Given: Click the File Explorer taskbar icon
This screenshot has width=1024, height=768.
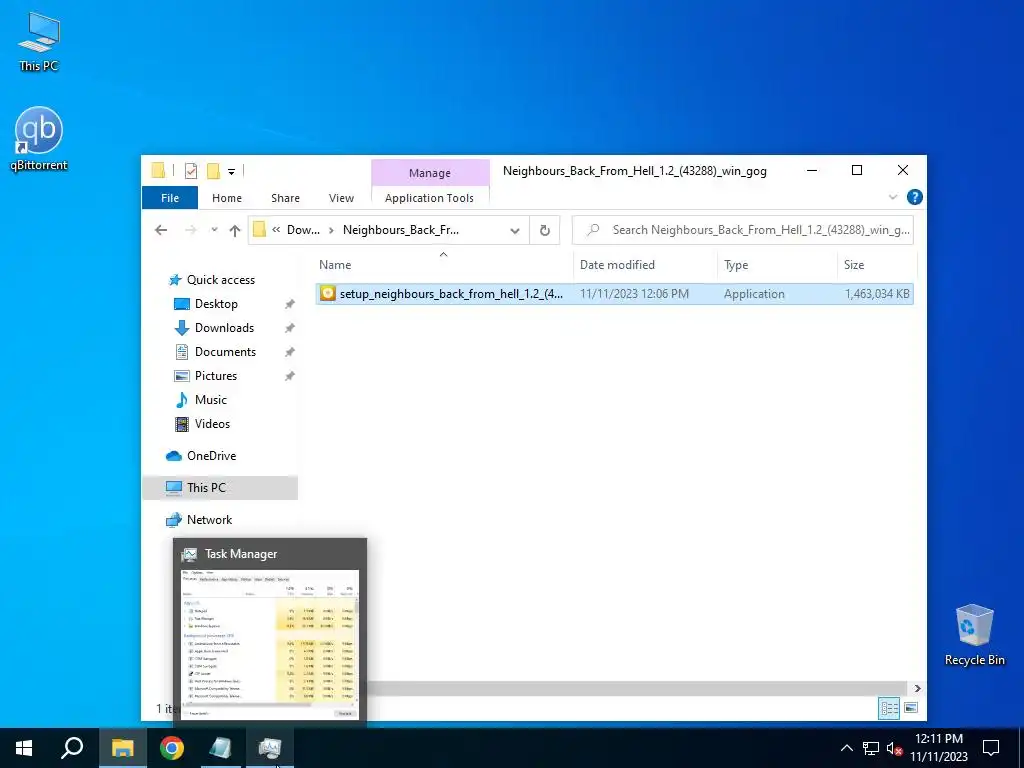Looking at the screenshot, I should click(x=123, y=748).
